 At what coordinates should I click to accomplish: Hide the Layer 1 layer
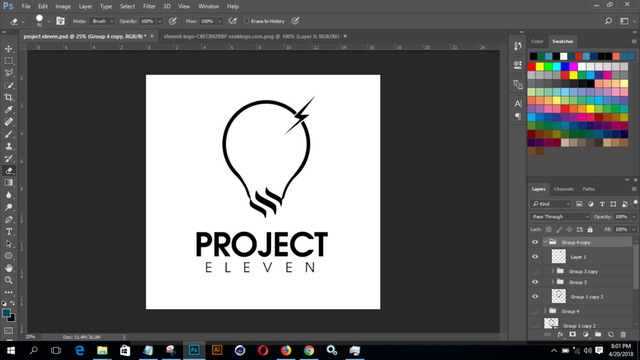(x=535, y=257)
